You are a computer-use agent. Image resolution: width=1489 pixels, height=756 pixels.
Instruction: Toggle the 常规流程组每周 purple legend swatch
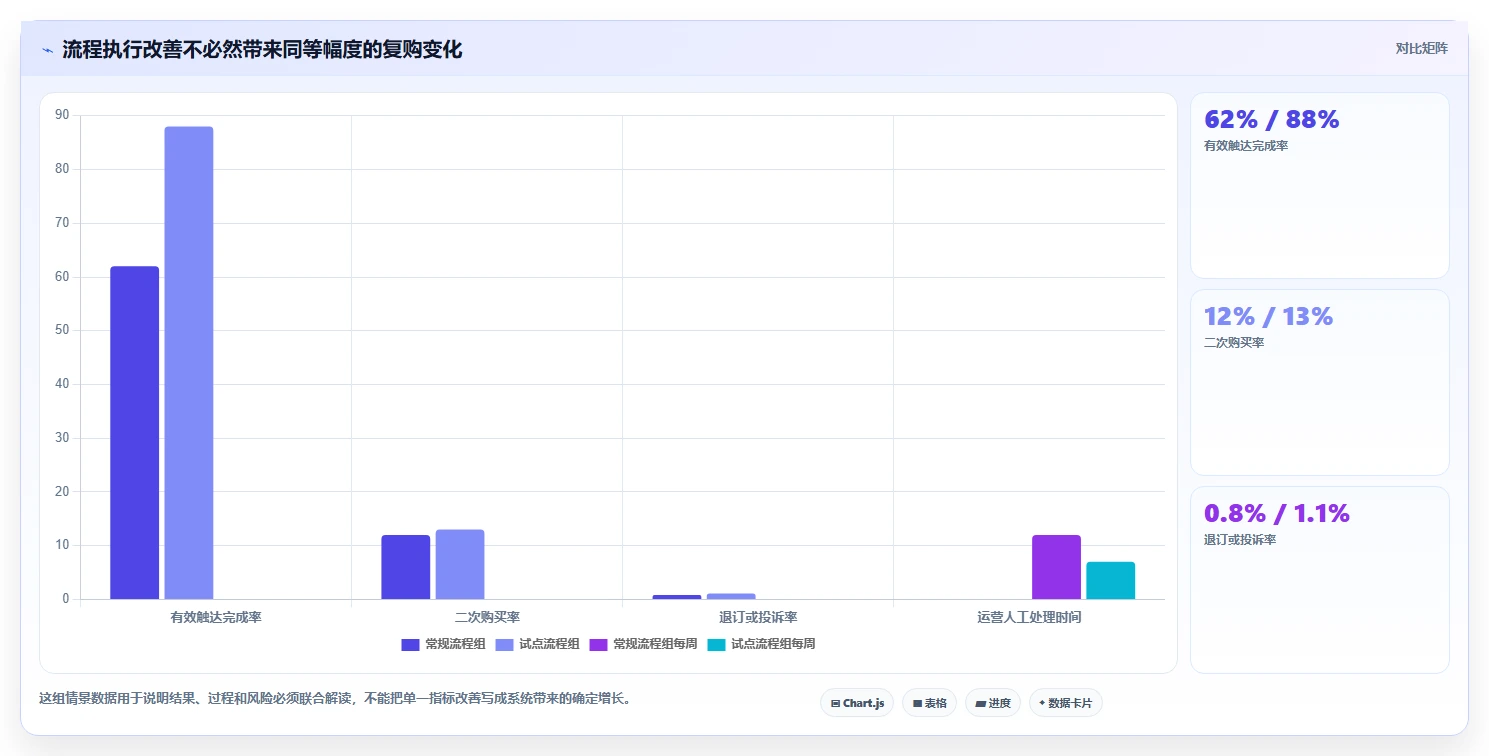click(x=598, y=644)
